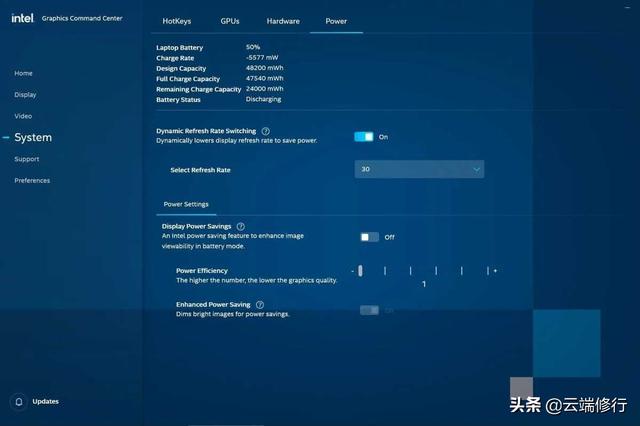
Task: Turn off Dynamic Refresh Rate Switching
Action: coord(363,137)
